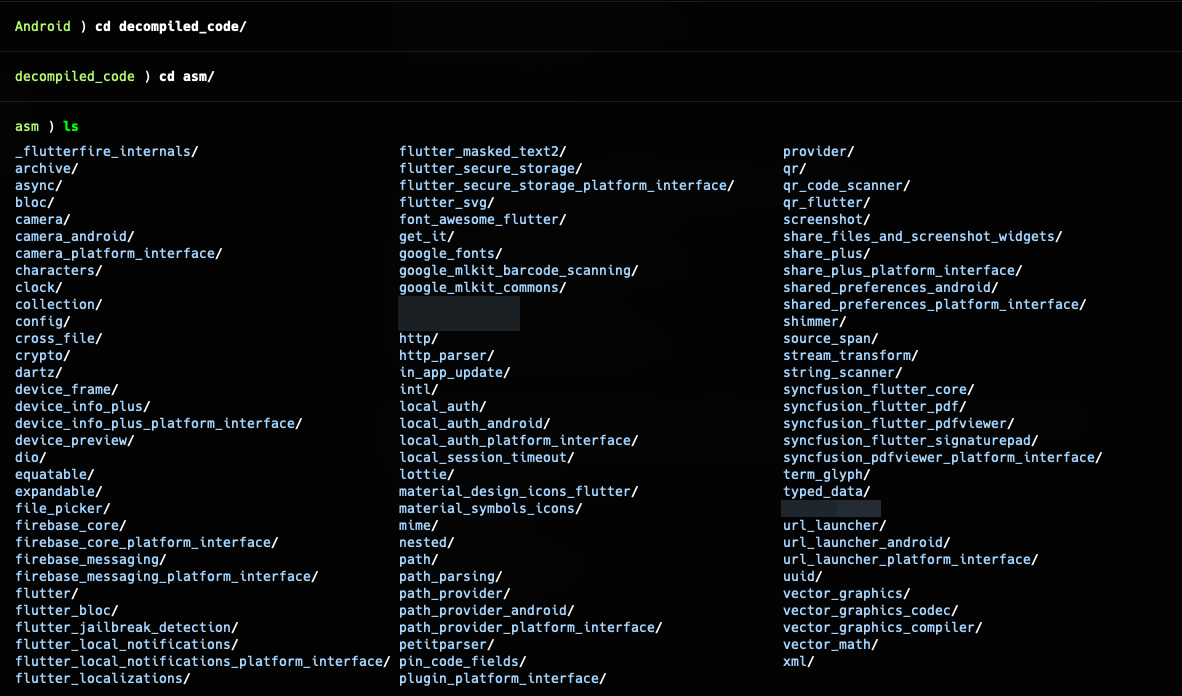Click the Android prompt label
1182x696 pixels.
pyautogui.click(x=43, y=26)
